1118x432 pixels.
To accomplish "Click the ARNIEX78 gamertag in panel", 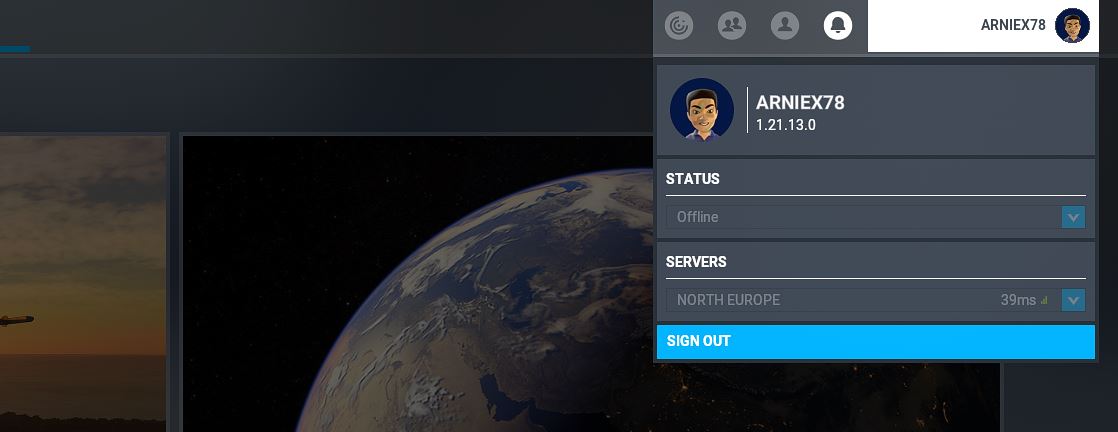I will (800, 103).
